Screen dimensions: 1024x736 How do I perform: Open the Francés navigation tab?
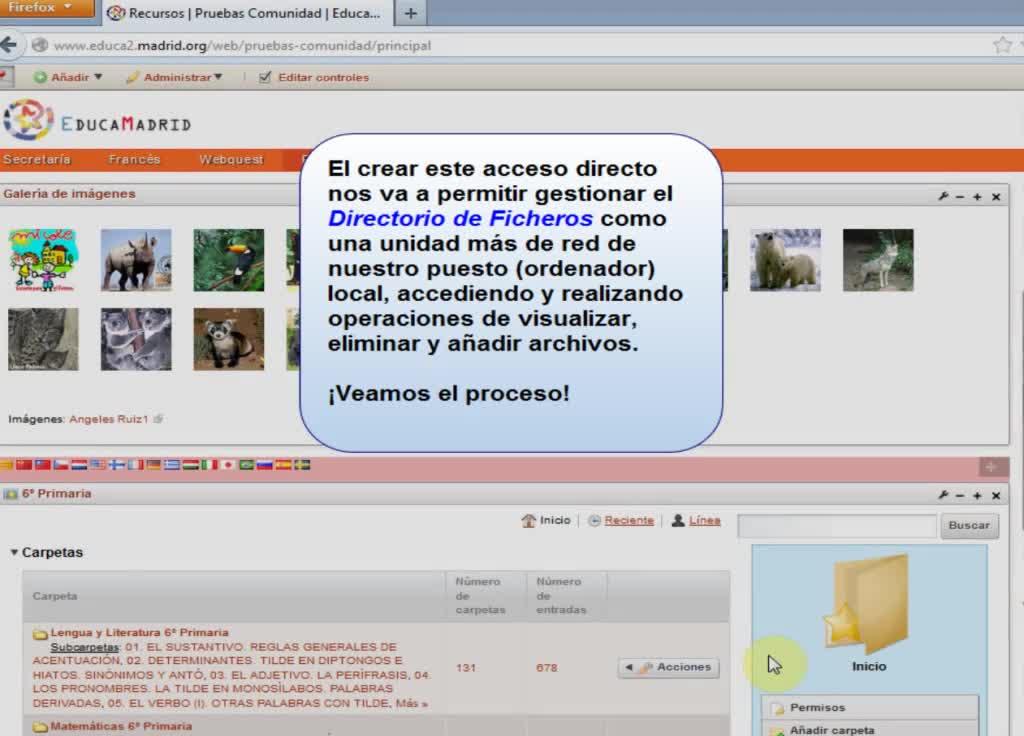pos(135,159)
